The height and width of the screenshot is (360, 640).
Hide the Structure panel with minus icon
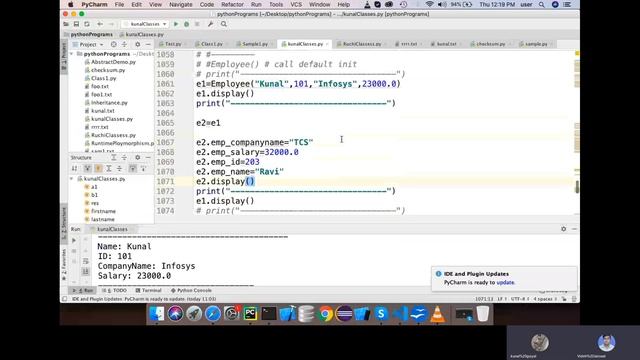[148, 158]
